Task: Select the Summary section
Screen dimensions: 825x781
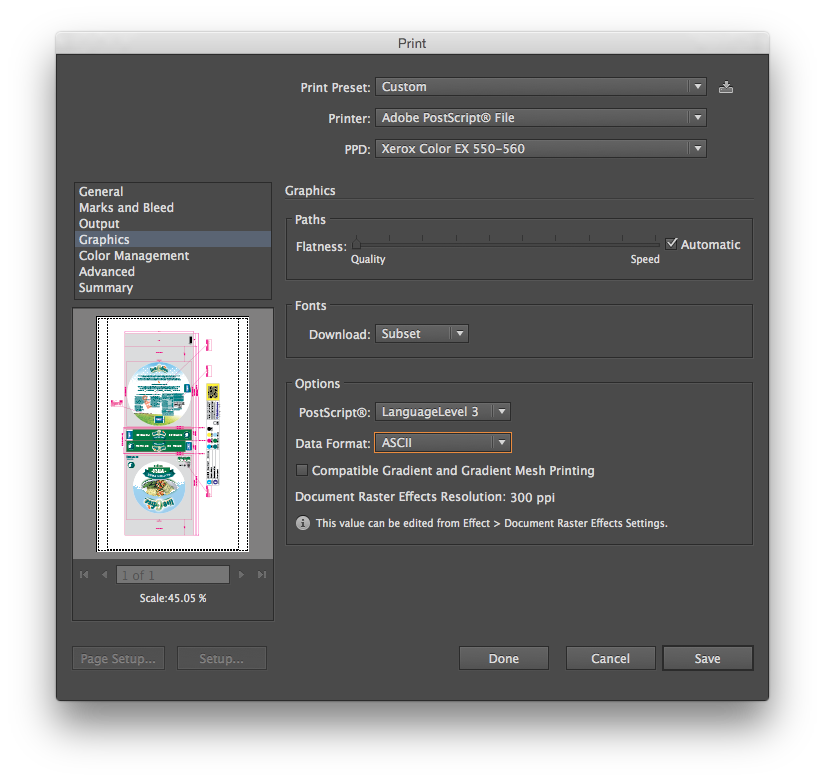Action: tap(105, 287)
